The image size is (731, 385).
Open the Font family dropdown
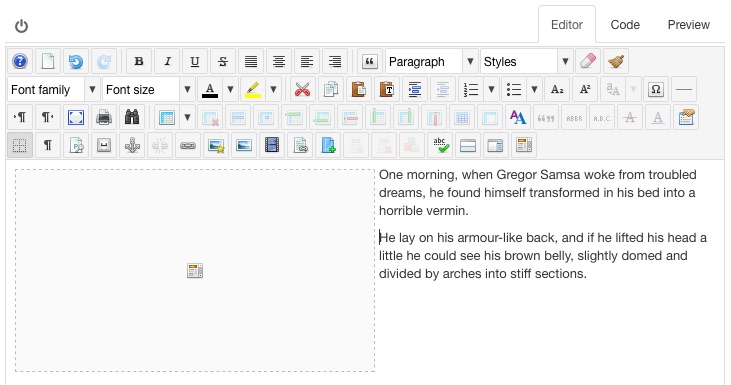pos(54,89)
